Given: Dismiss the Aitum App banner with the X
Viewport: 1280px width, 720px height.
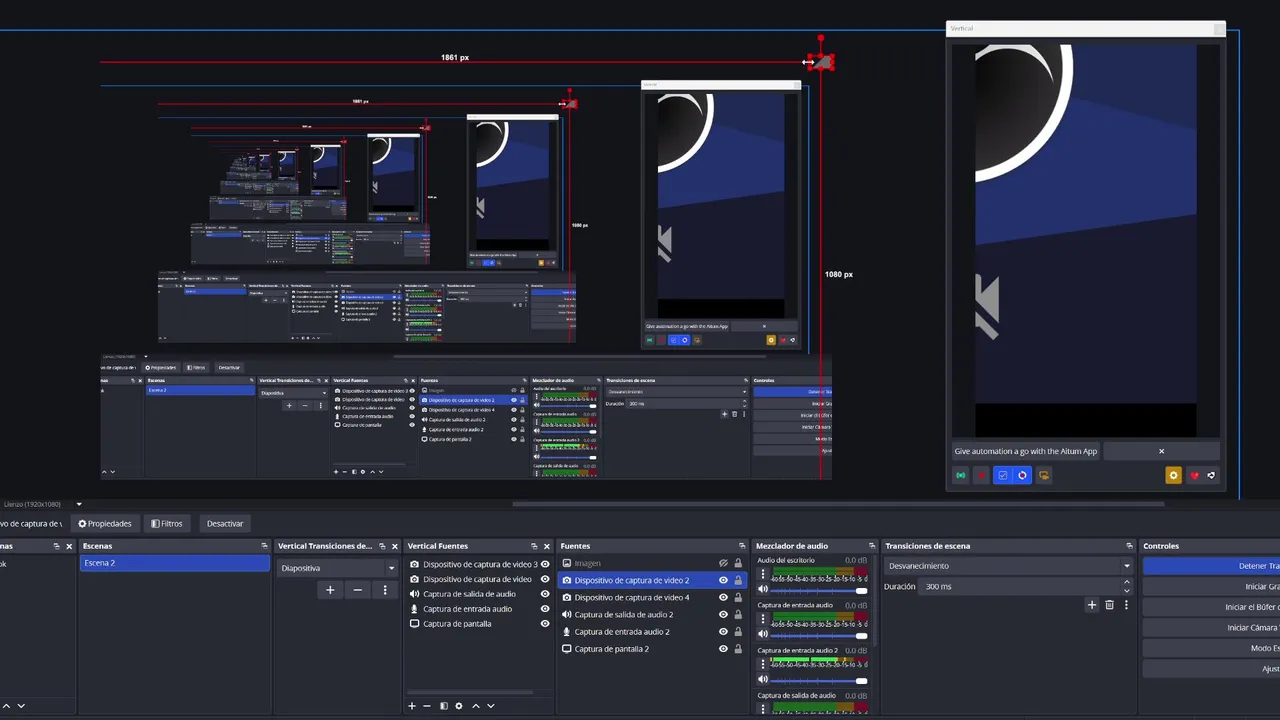Looking at the screenshot, I should tap(1161, 451).
